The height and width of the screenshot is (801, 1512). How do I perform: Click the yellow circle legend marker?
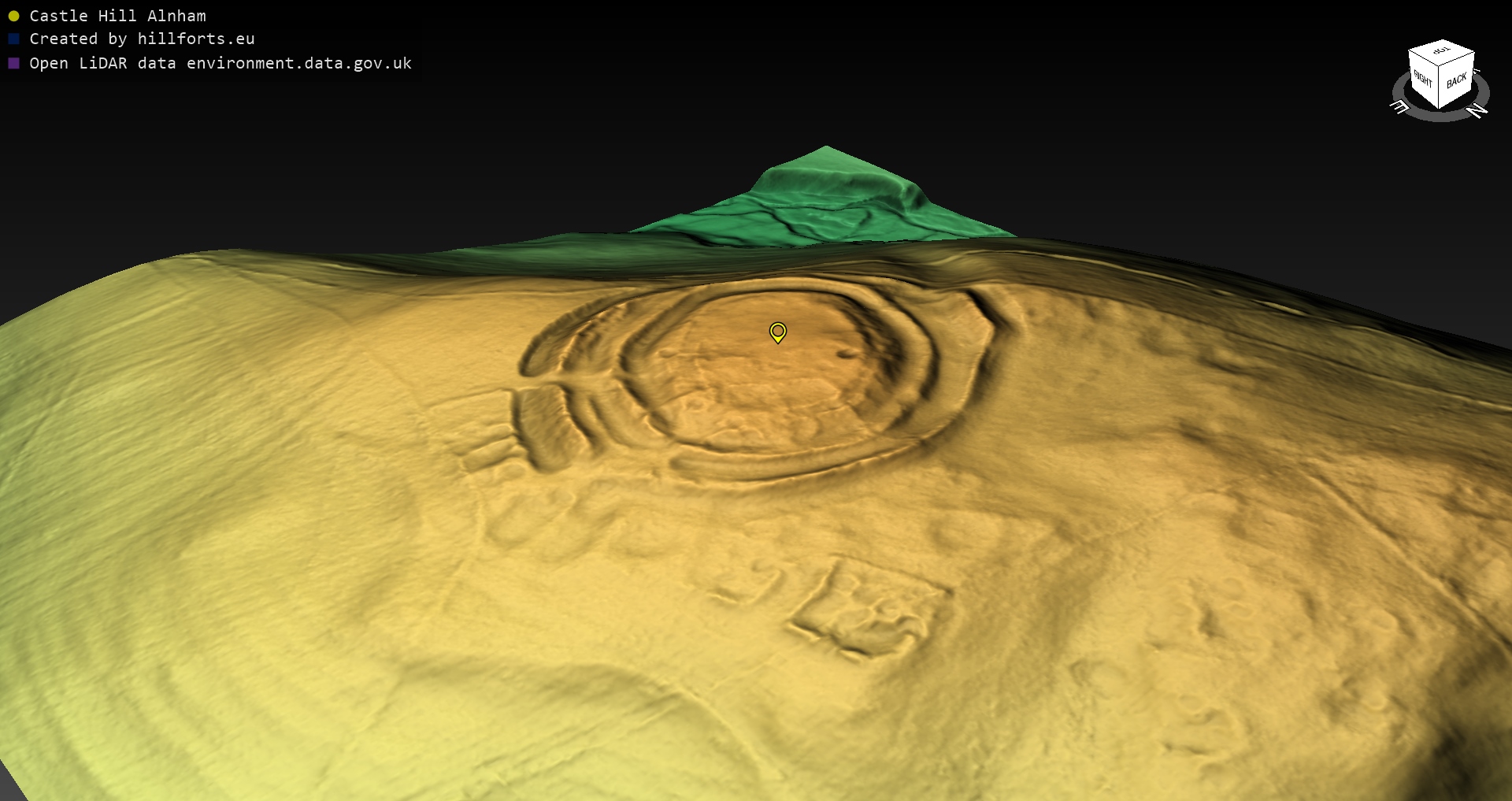[x=13, y=16]
